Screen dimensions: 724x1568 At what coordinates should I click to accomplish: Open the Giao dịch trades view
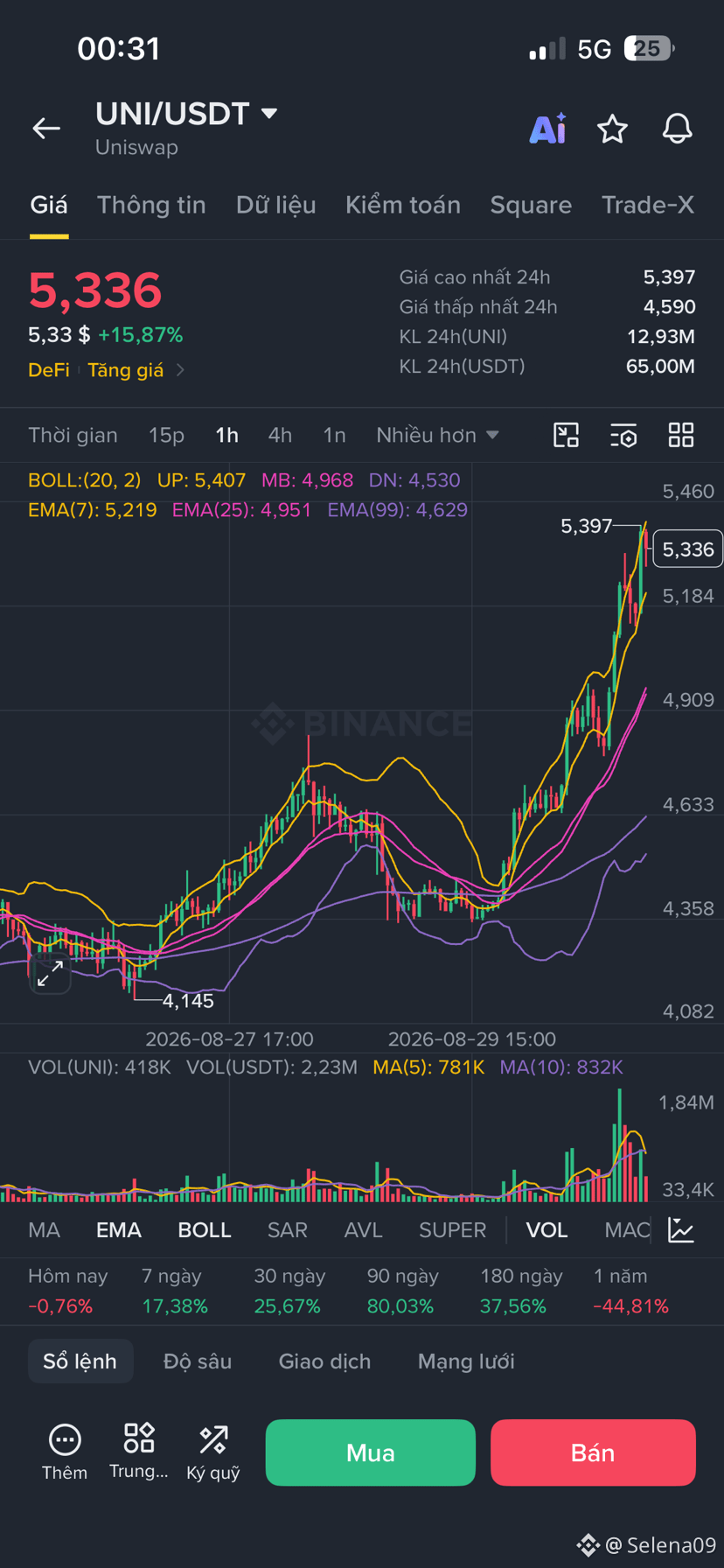click(324, 1361)
